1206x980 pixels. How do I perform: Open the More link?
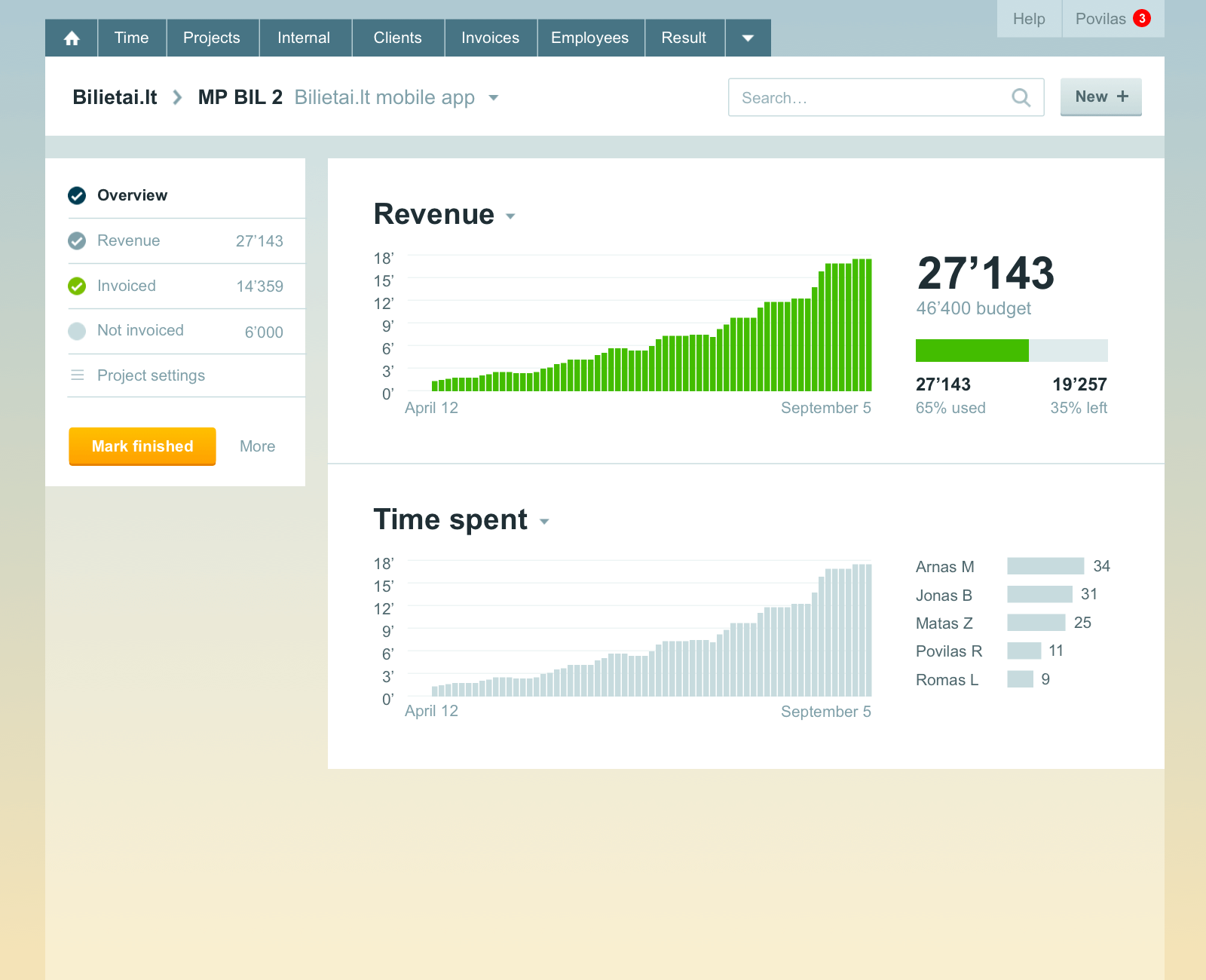click(257, 446)
